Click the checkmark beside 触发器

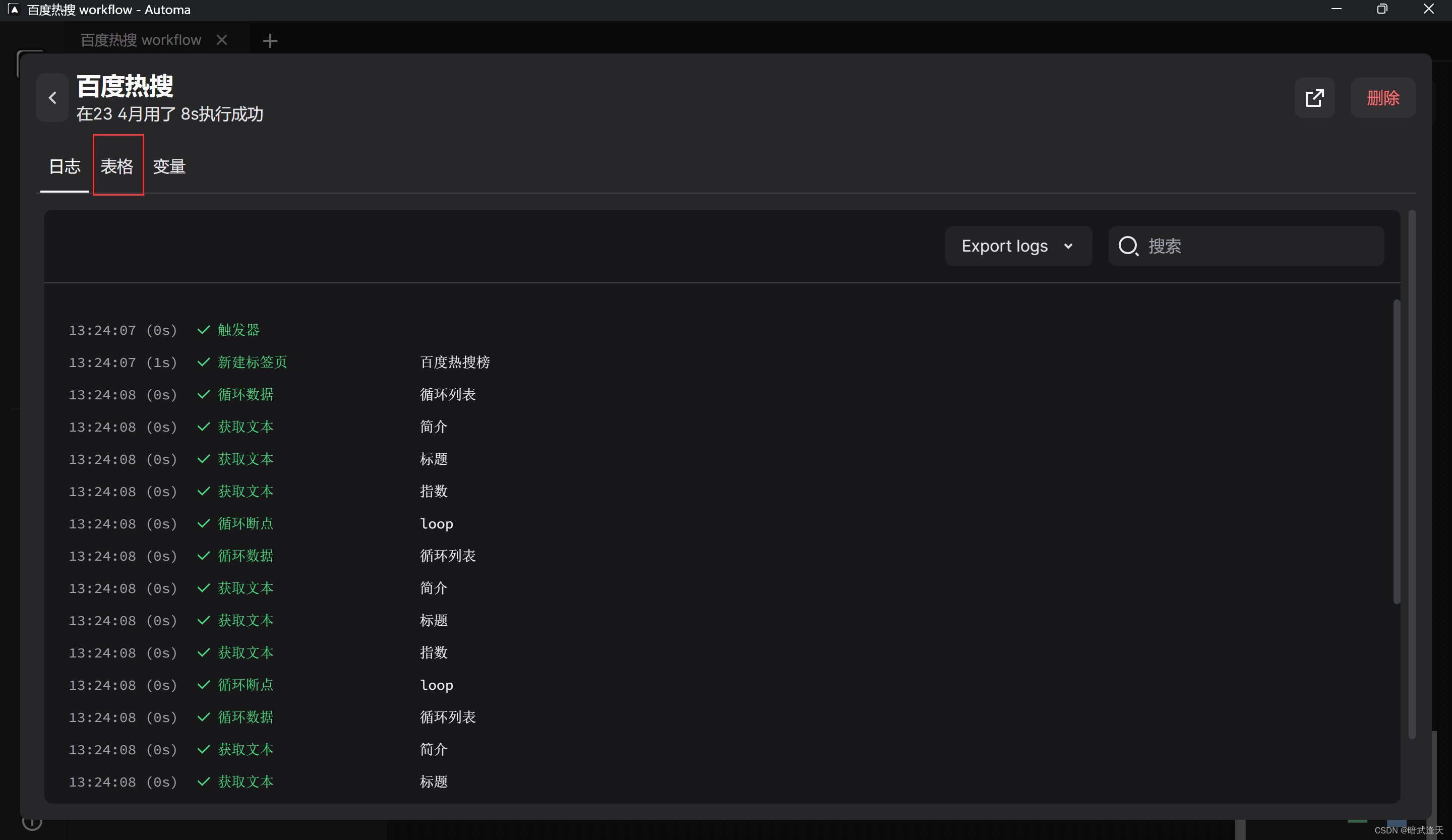pyautogui.click(x=203, y=330)
